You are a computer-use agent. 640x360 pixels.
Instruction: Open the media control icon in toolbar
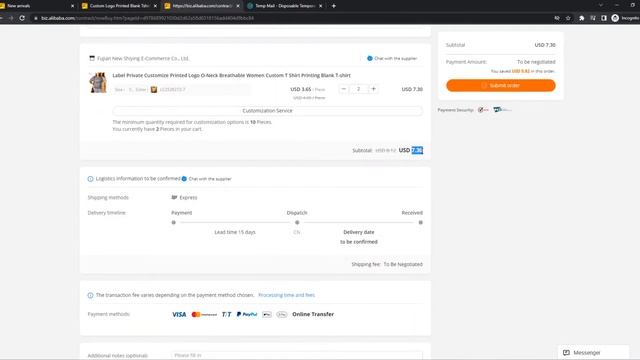pyautogui.click(x=593, y=18)
